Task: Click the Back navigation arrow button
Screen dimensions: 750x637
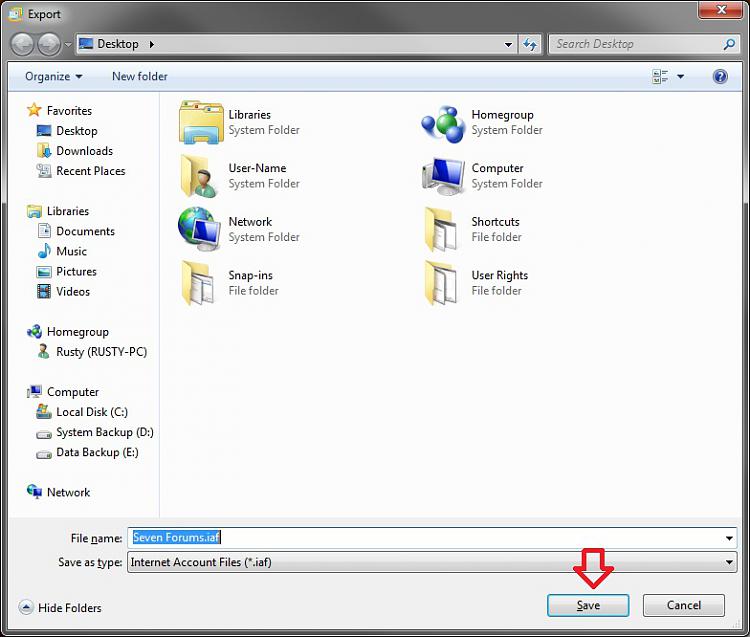Action: 22,44
